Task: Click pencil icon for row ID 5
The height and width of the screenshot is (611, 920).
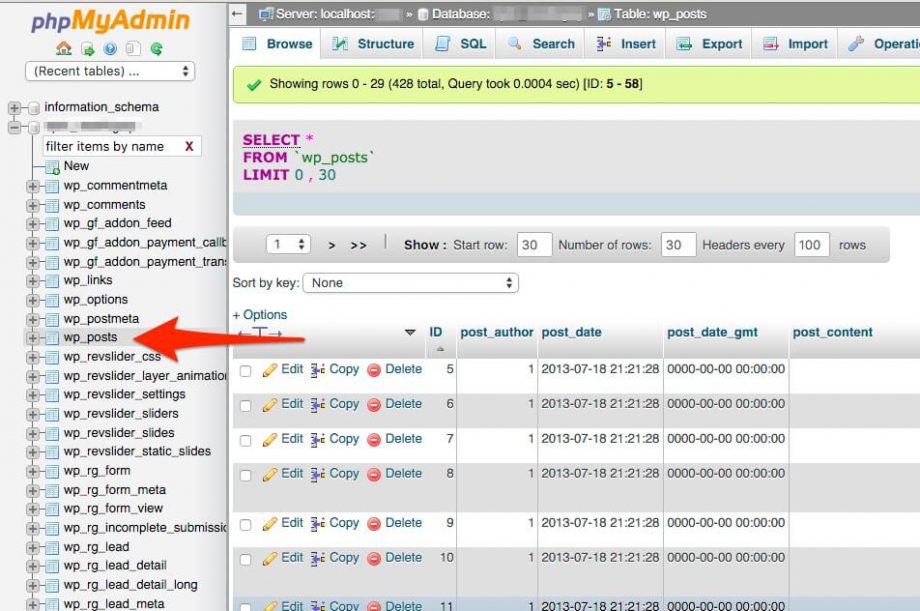Action: click(269, 370)
